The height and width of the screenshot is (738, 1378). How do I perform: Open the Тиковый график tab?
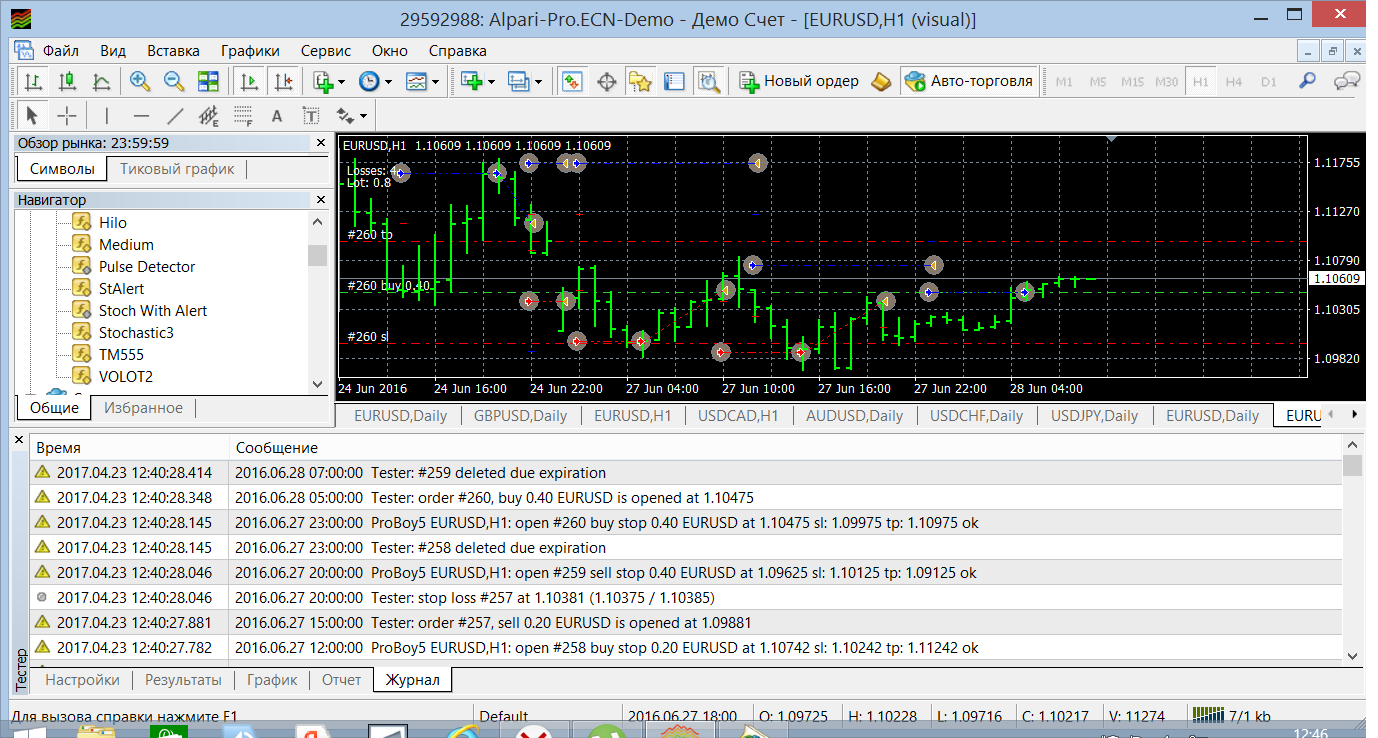pyautogui.click(x=177, y=169)
